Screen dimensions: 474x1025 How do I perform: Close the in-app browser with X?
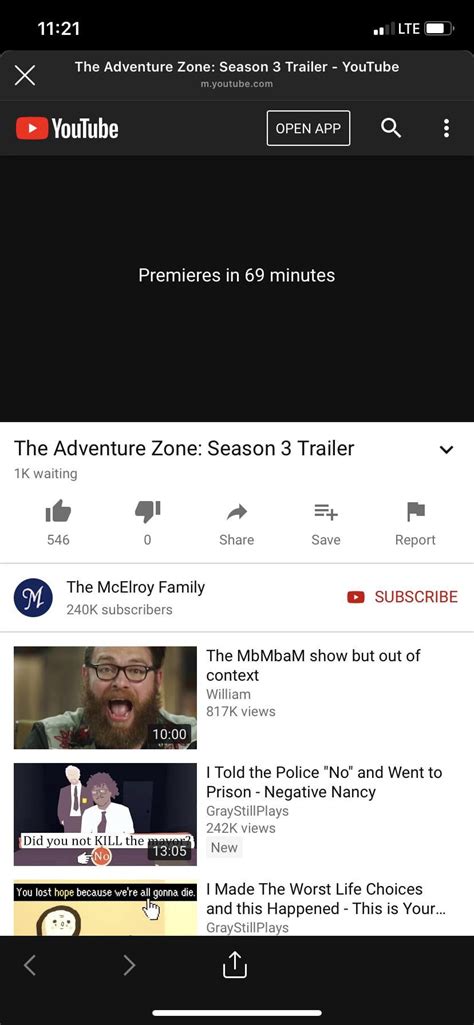(25, 76)
